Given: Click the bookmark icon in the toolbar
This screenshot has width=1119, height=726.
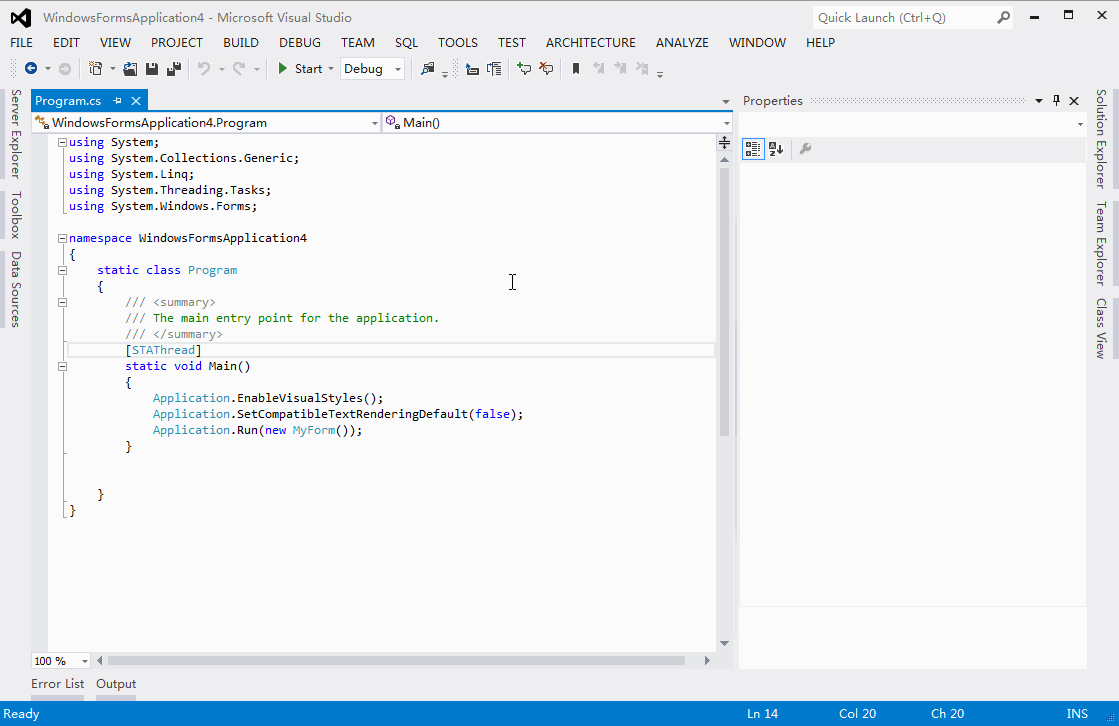Looking at the screenshot, I should [x=575, y=68].
